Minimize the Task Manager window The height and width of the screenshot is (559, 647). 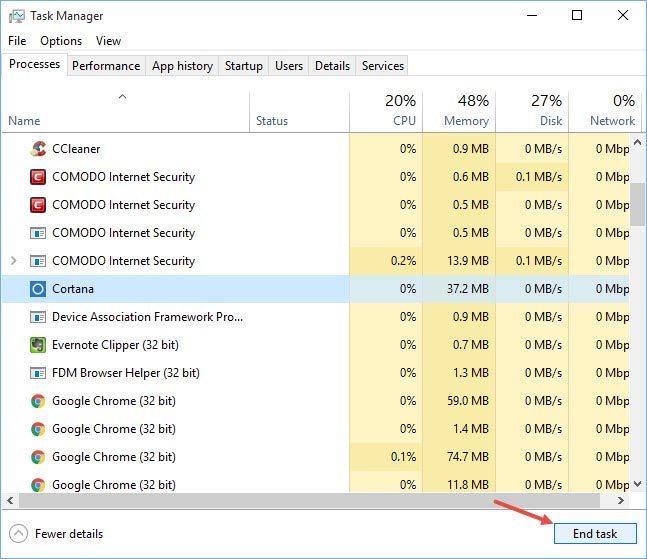tap(532, 16)
